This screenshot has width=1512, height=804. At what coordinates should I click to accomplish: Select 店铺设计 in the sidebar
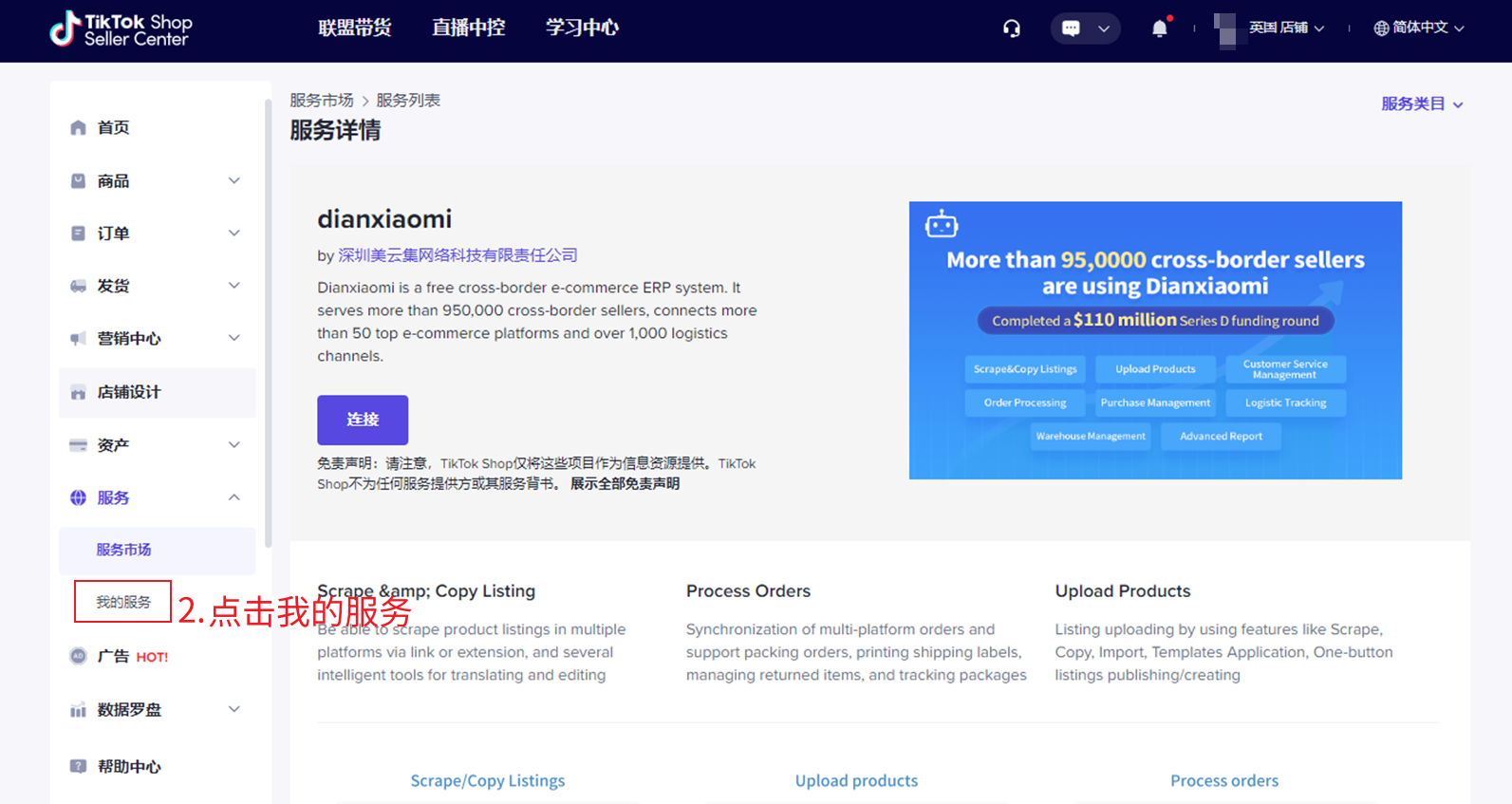pos(158,392)
